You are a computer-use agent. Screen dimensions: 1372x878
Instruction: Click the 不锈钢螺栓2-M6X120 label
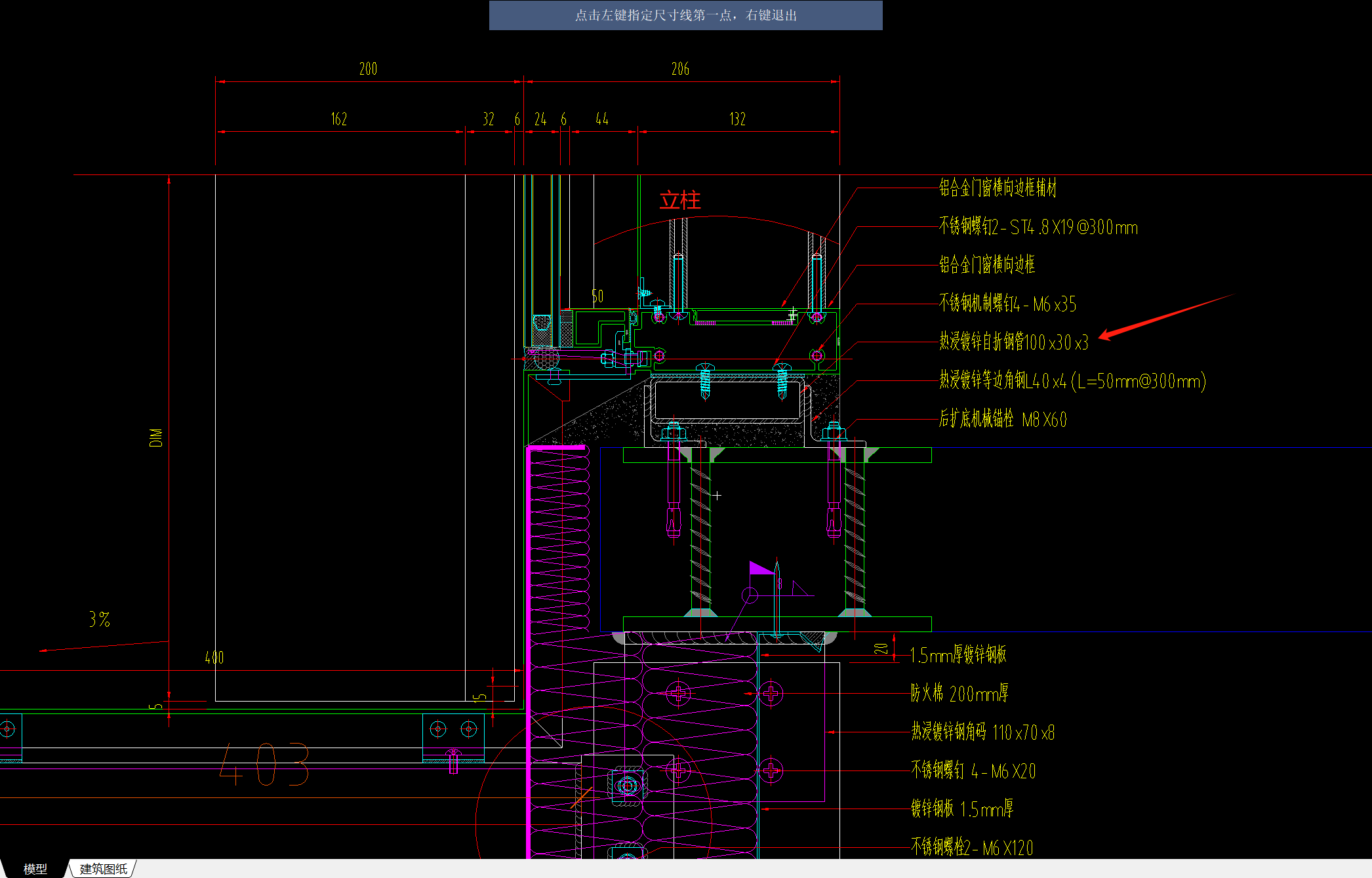pyautogui.click(x=972, y=847)
